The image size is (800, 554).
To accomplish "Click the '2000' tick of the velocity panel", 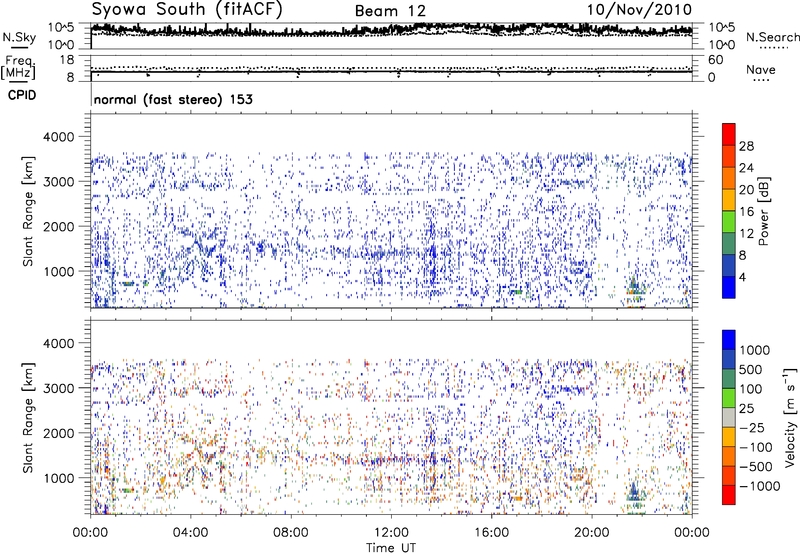I will 59,433.
